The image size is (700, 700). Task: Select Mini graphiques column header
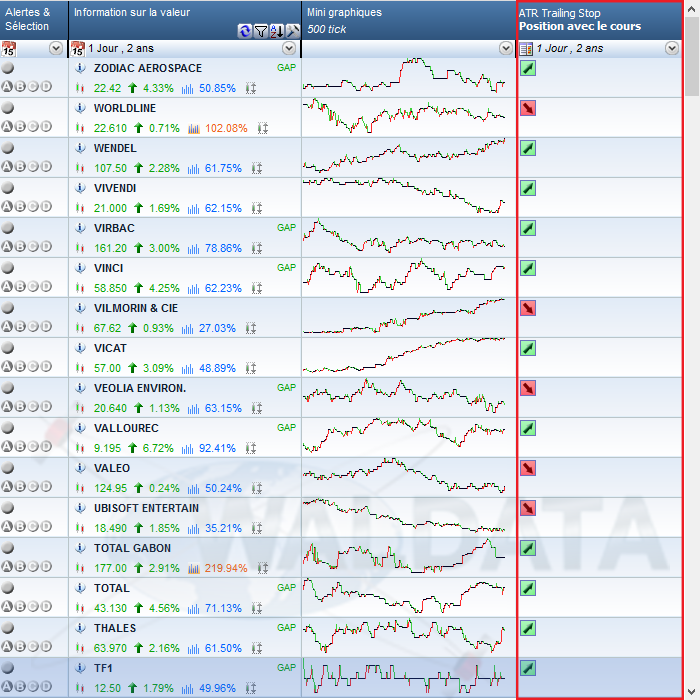point(409,20)
